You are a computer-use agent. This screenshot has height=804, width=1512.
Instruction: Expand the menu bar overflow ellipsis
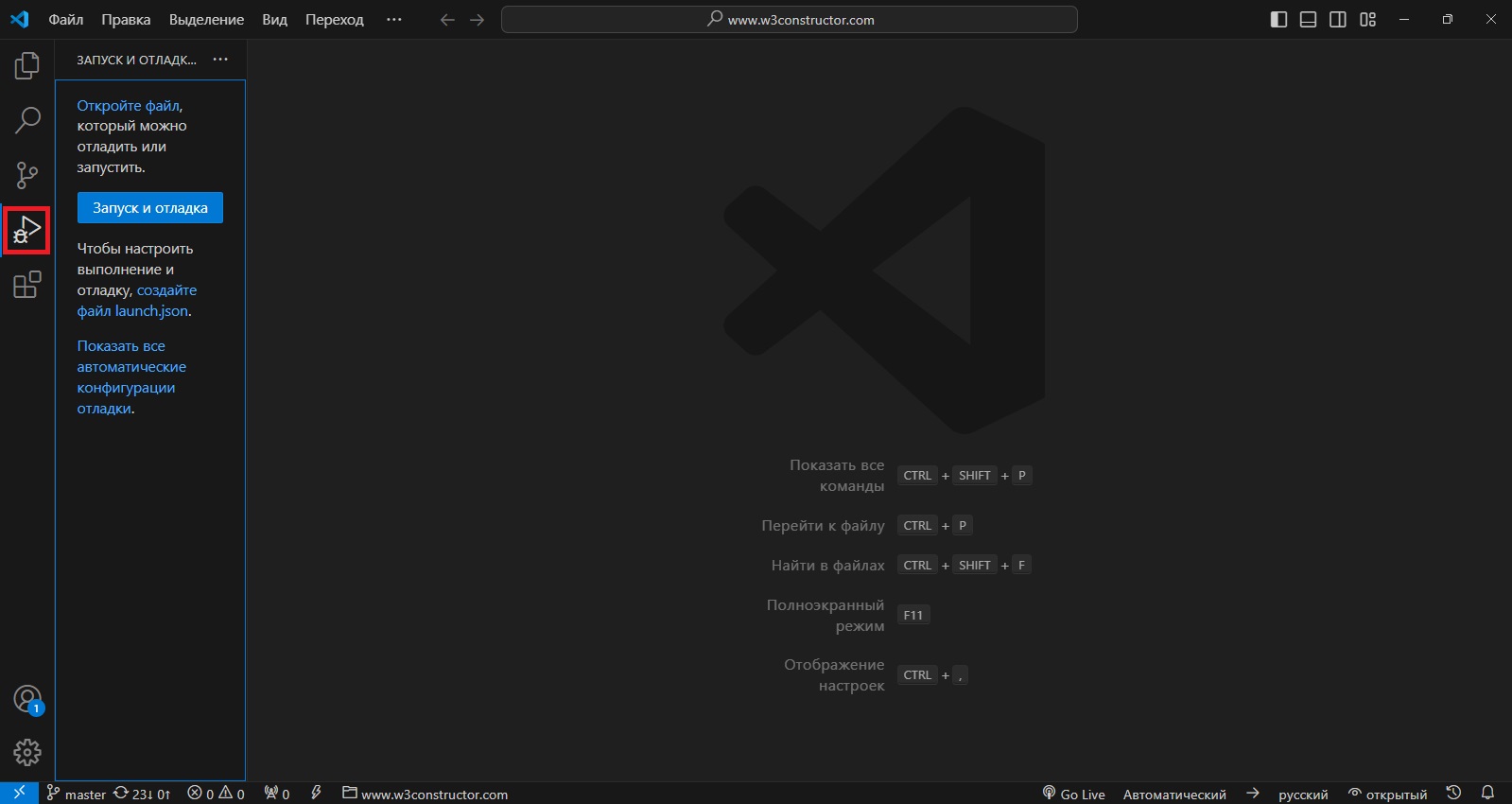pos(394,20)
